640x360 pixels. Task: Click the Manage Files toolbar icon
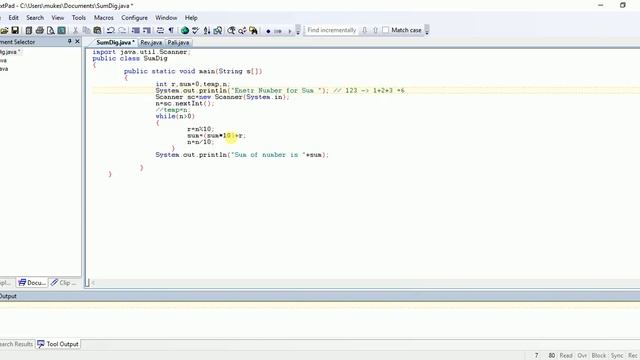pyautogui.click(x=29, y=30)
